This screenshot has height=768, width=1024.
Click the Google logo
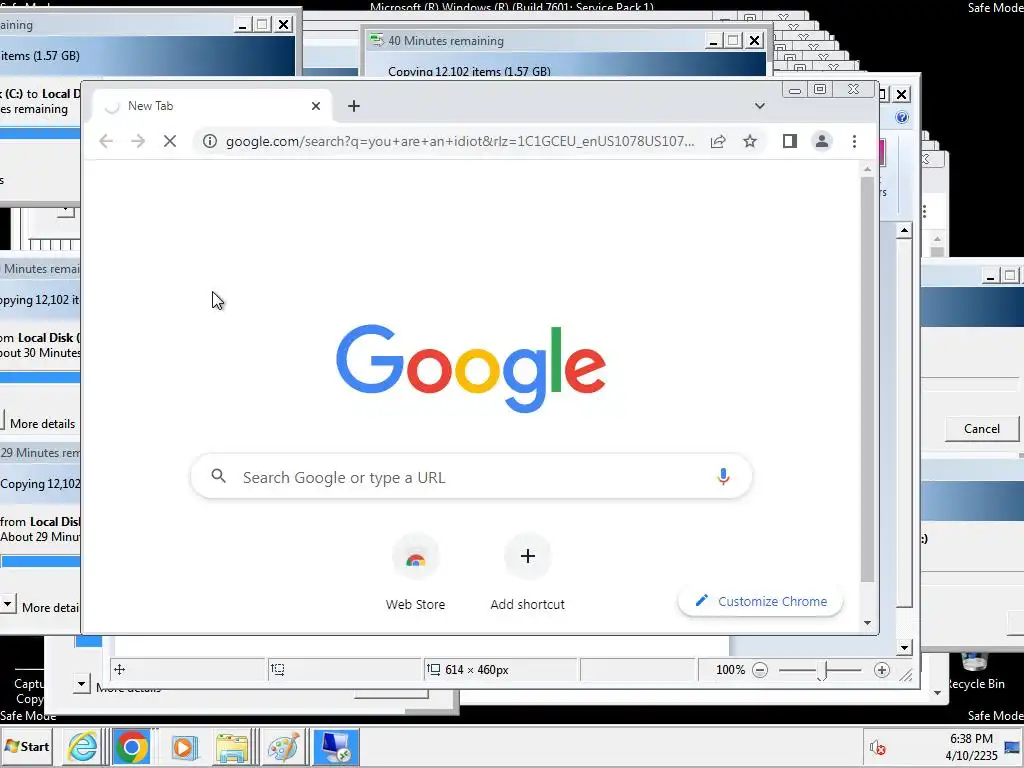click(471, 369)
